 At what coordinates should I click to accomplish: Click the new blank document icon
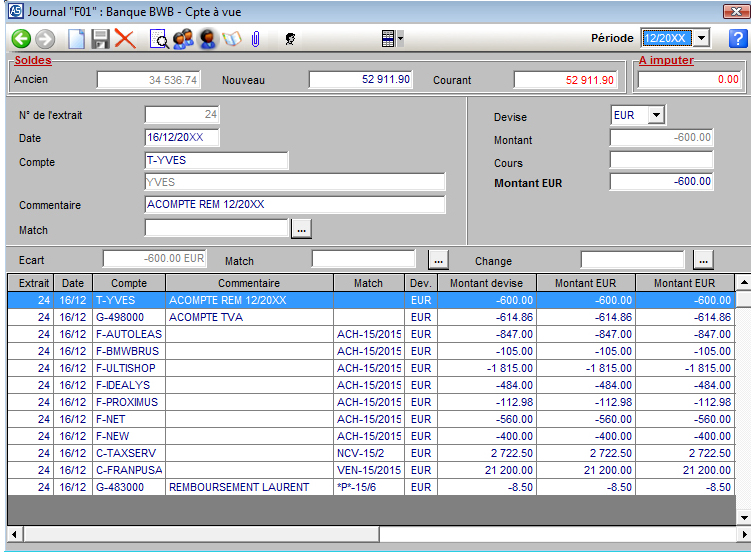[x=77, y=39]
